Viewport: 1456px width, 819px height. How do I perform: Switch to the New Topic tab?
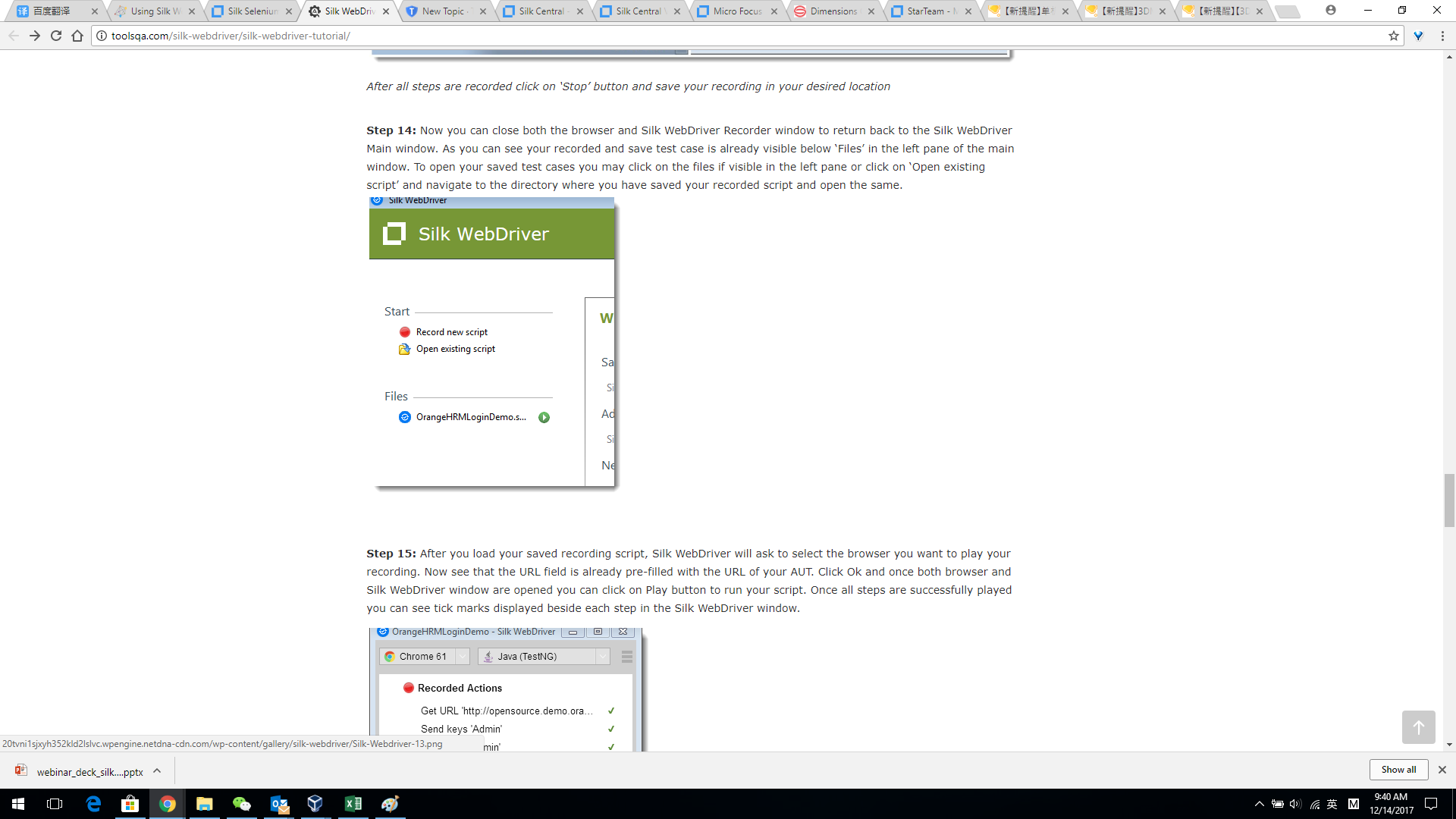pos(446,11)
